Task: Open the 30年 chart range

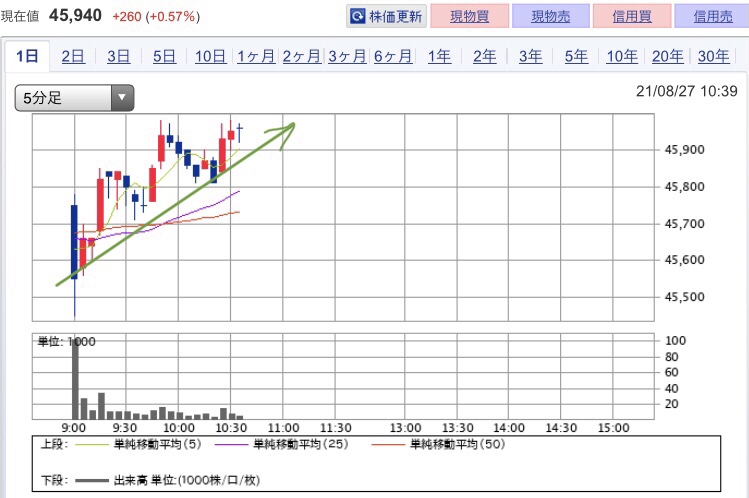Action: click(714, 56)
